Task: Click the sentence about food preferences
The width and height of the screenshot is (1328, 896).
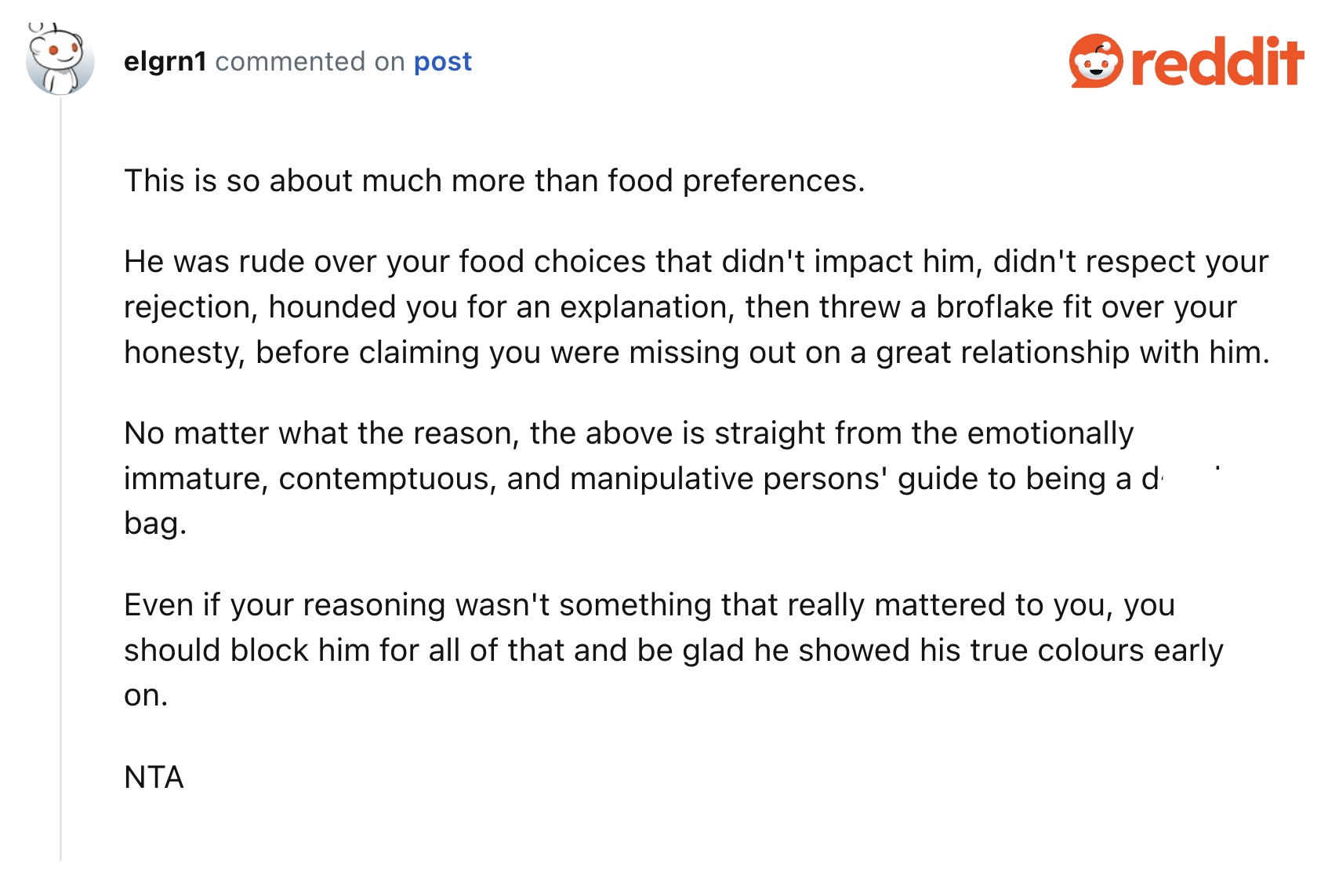Action: 495,181
